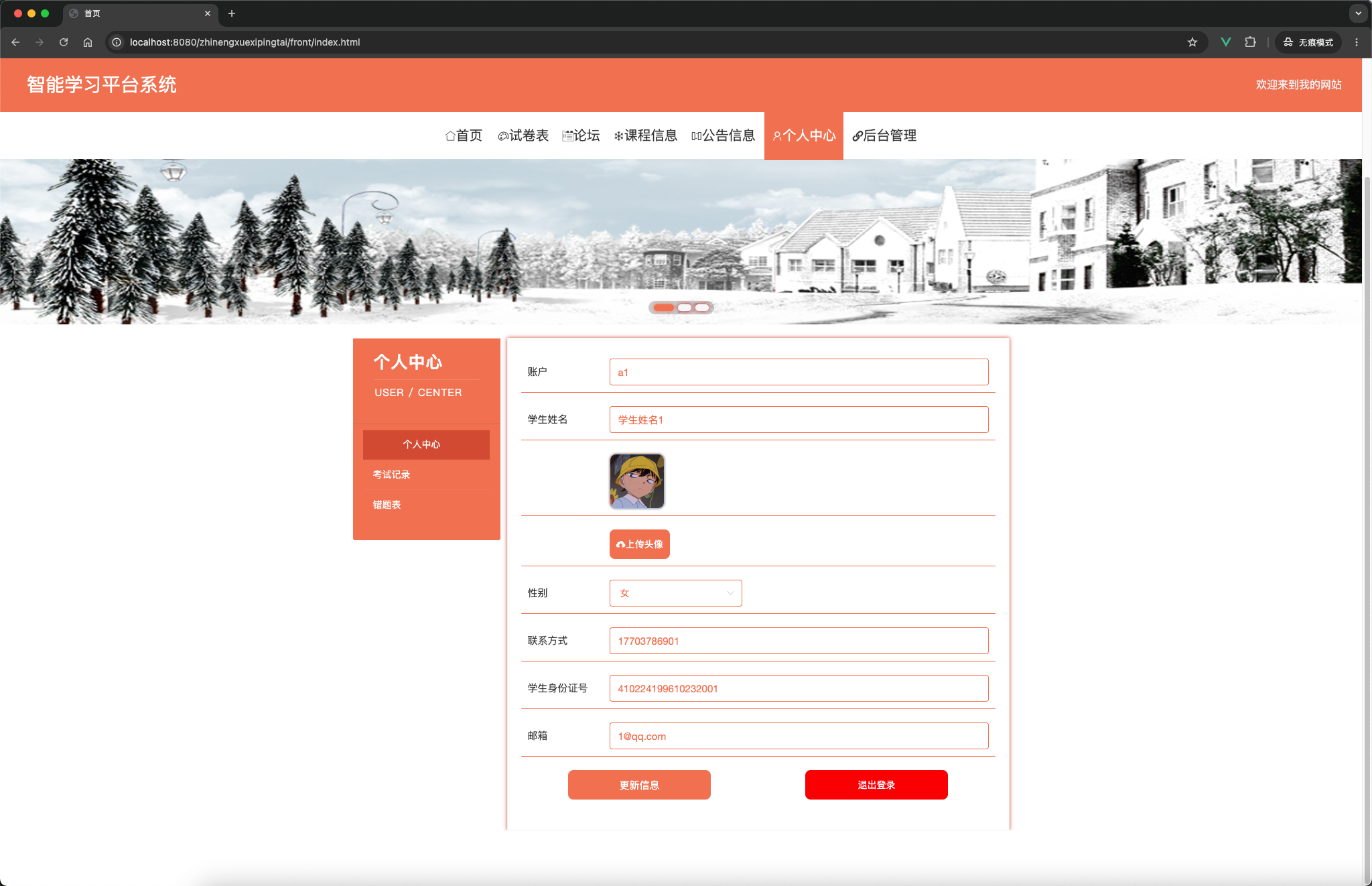Viewport: 1372px width, 886px height.
Task: Click the 更新信息 button
Action: click(x=639, y=785)
